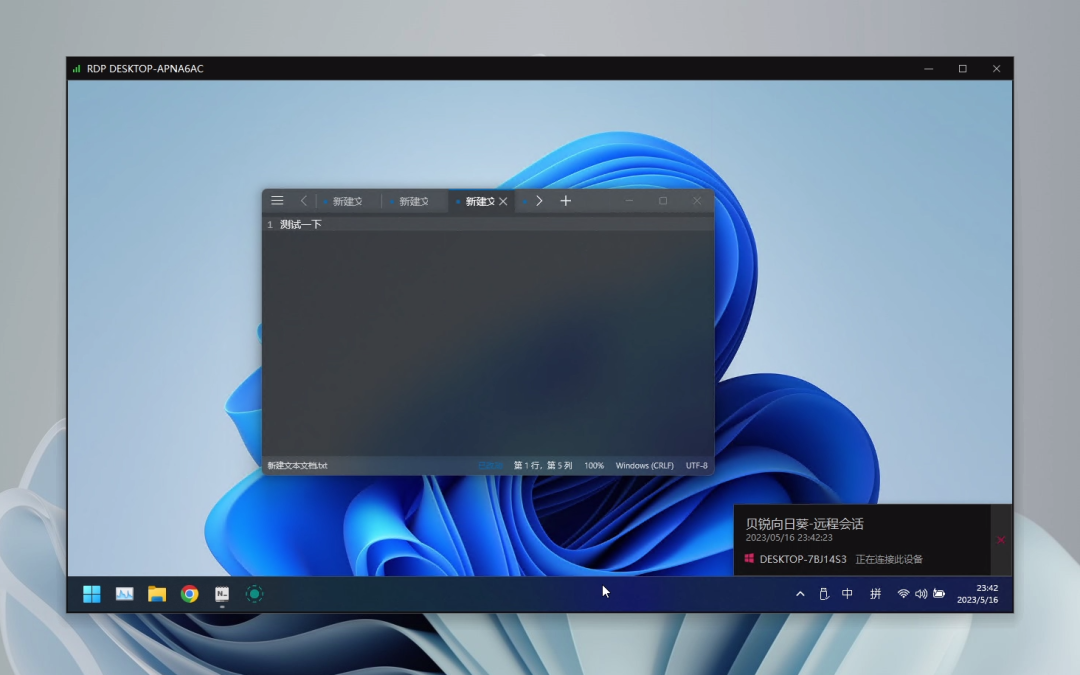Open the monitor graph app on the taskbar
This screenshot has width=1080, height=675.
(125, 594)
